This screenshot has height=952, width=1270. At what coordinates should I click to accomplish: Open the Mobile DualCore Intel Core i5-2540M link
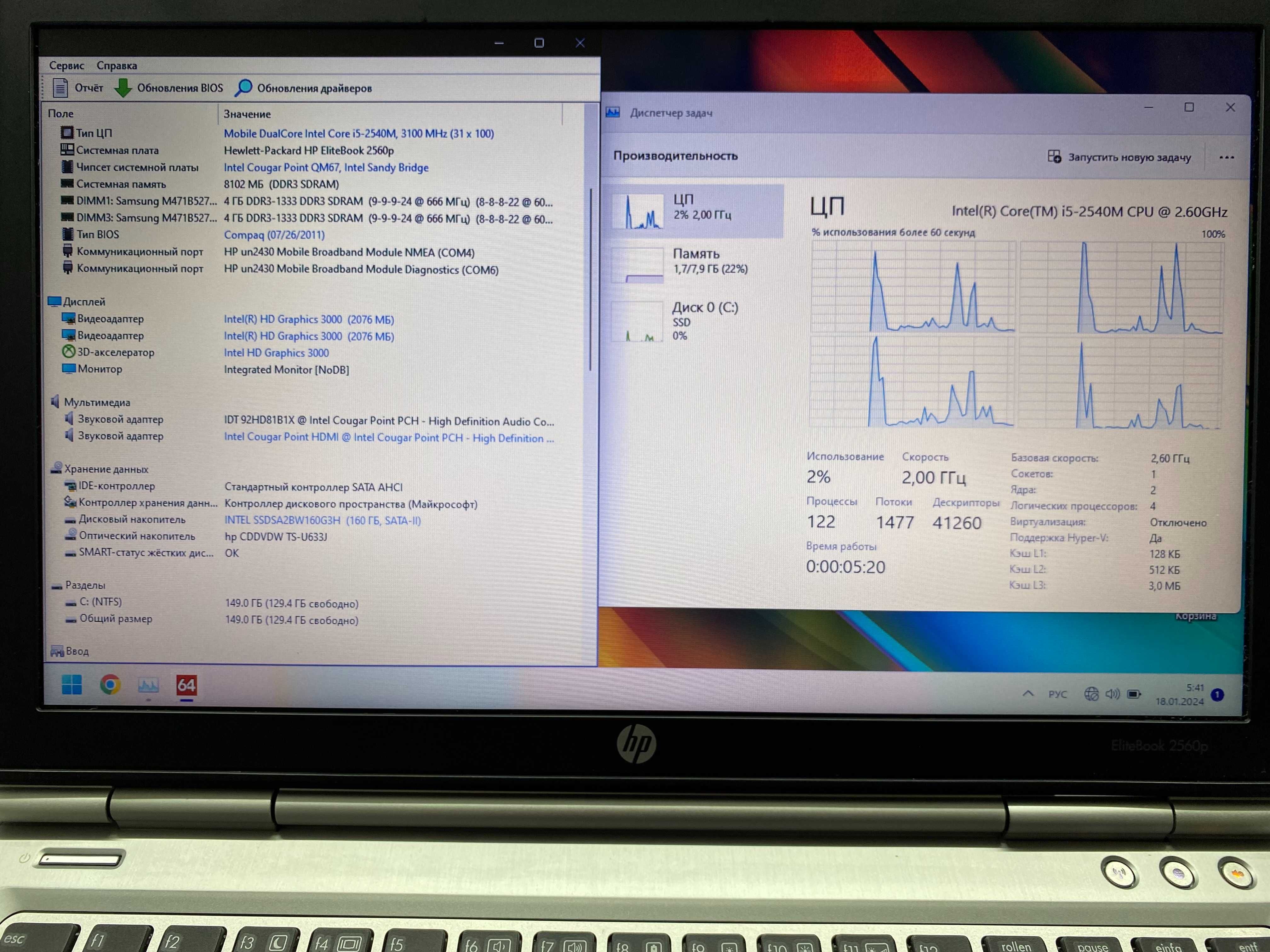point(359,134)
